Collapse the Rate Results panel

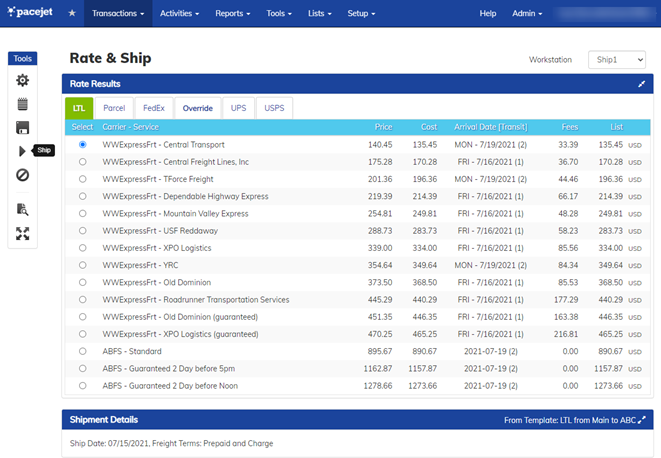click(641, 84)
